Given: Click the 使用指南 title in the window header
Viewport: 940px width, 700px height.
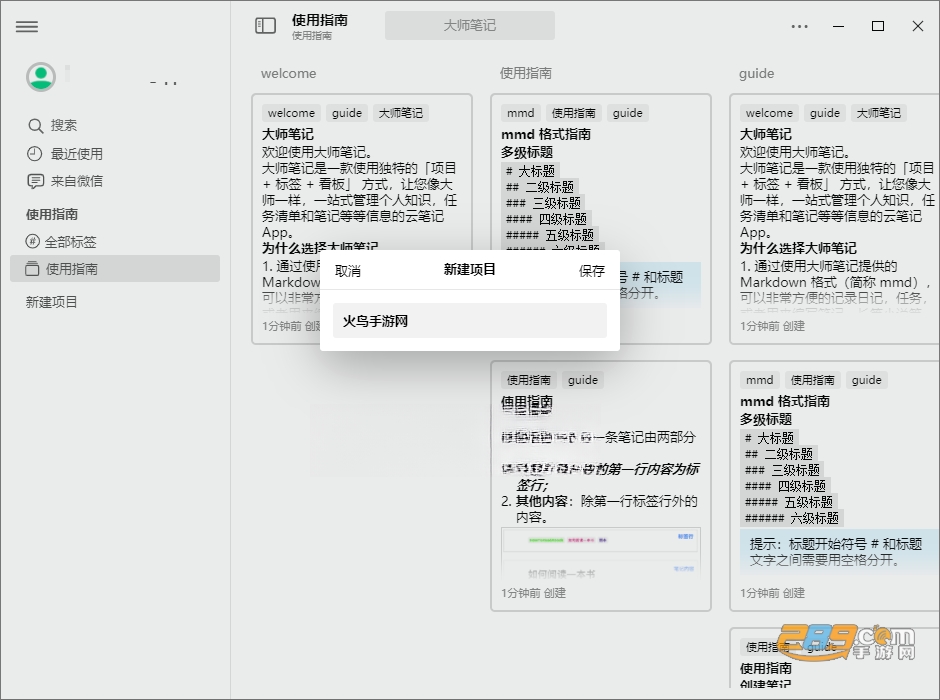Looking at the screenshot, I should [x=320, y=20].
